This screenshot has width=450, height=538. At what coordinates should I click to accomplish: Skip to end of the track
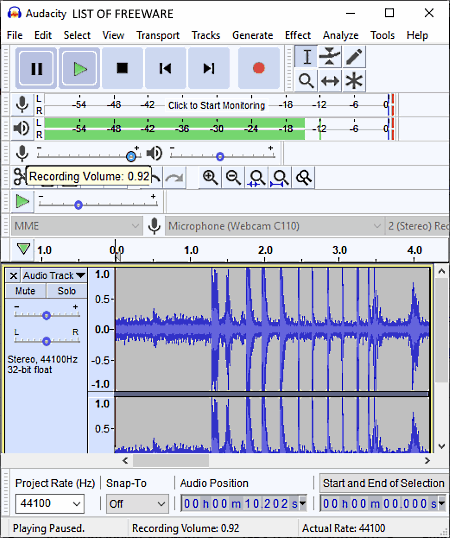(x=209, y=68)
